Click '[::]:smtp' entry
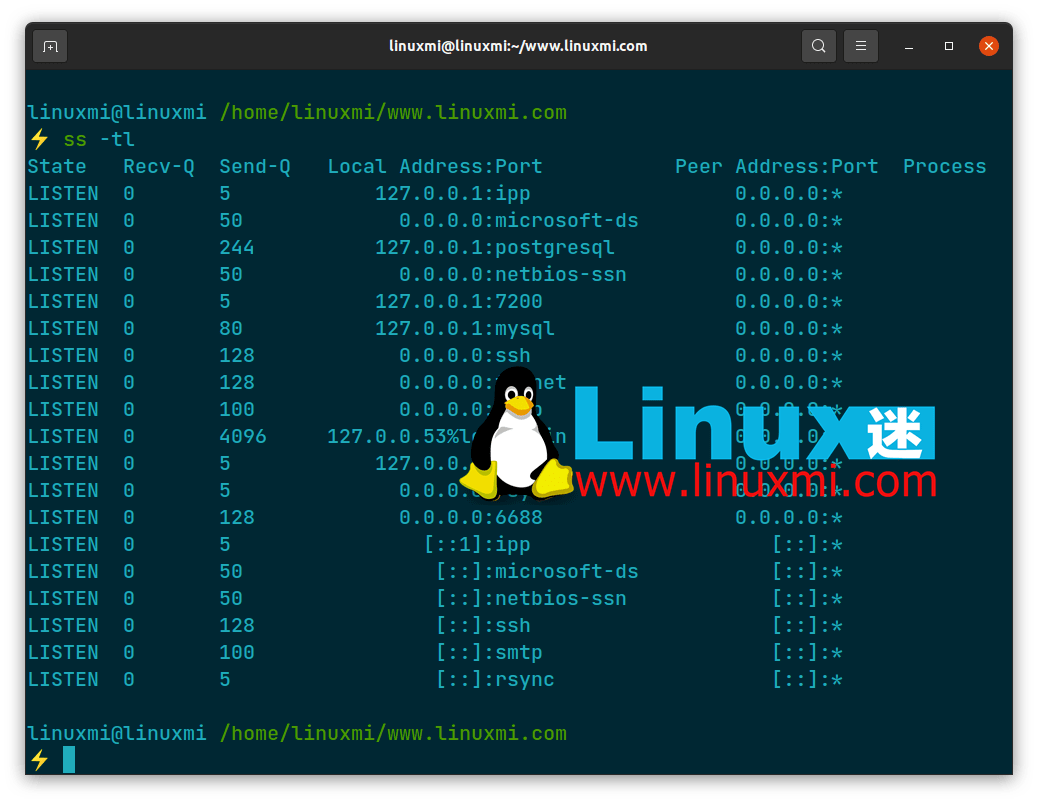Image resolution: width=1038 pixels, height=803 pixels. 489,653
